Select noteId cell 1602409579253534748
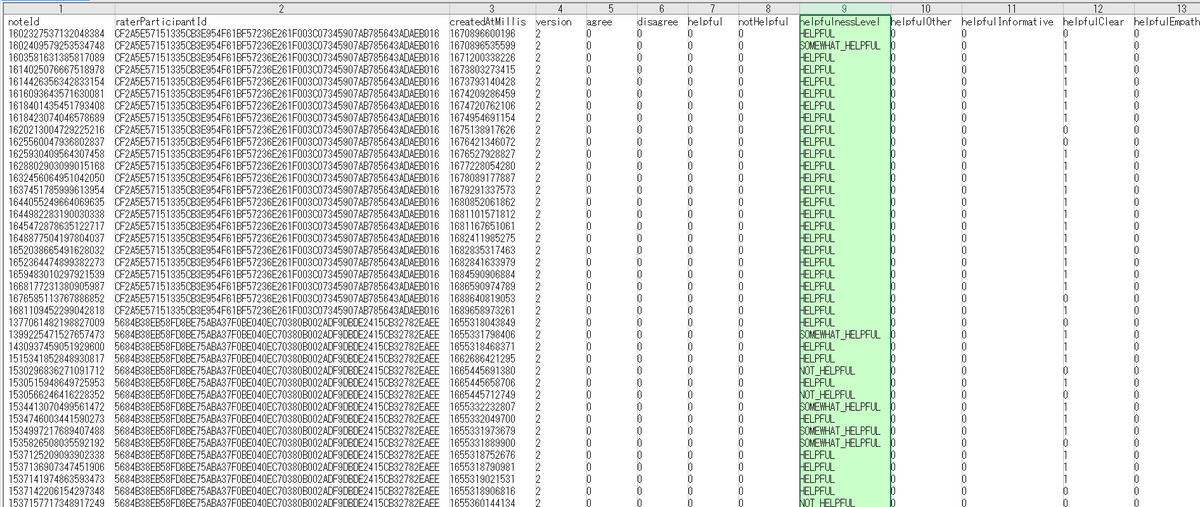The image size is (1200, 507). tap(57, 45)
